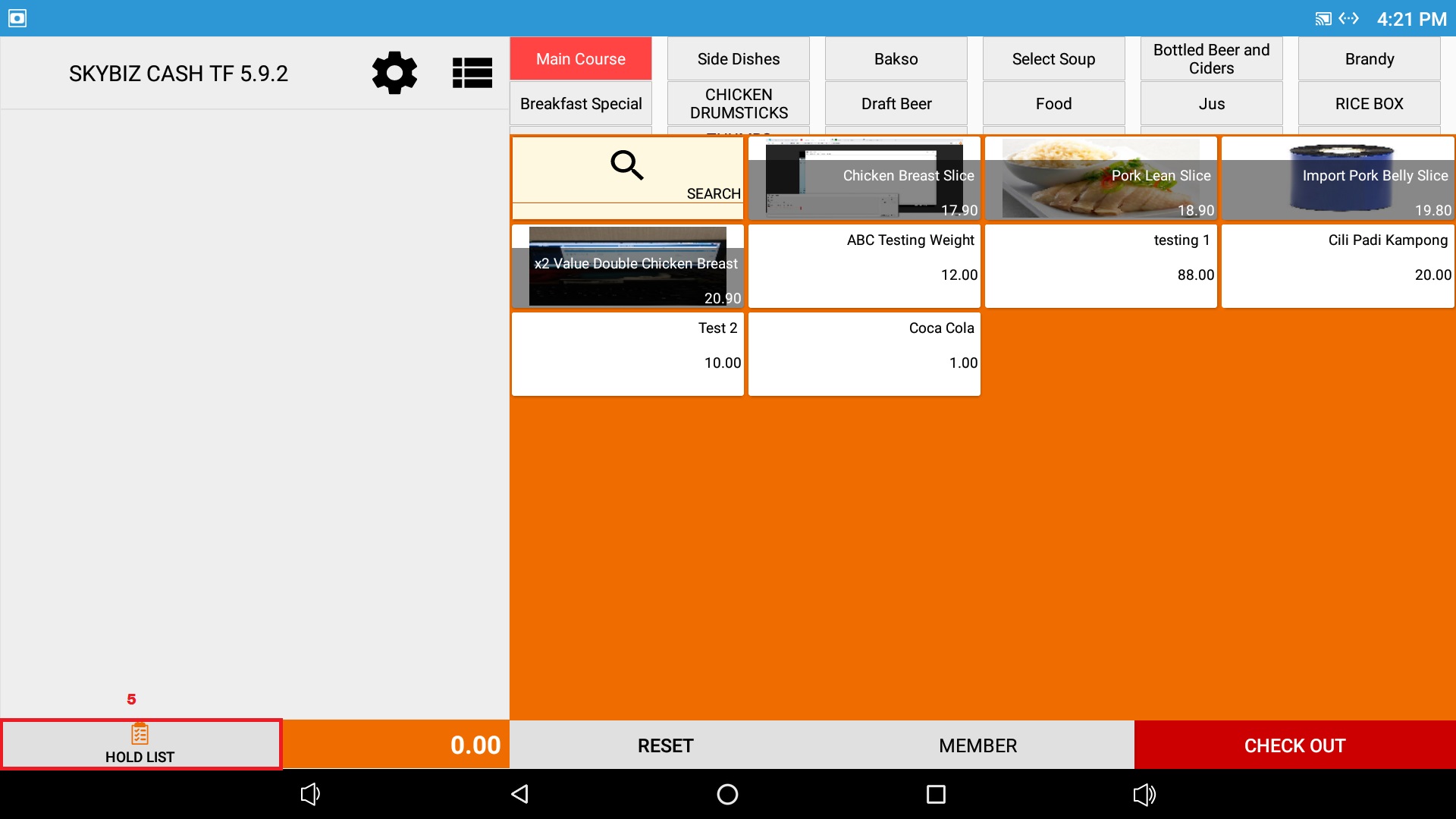Open the Hold List clipboard button
This screenshot has width=1456, height=819.
140,744
